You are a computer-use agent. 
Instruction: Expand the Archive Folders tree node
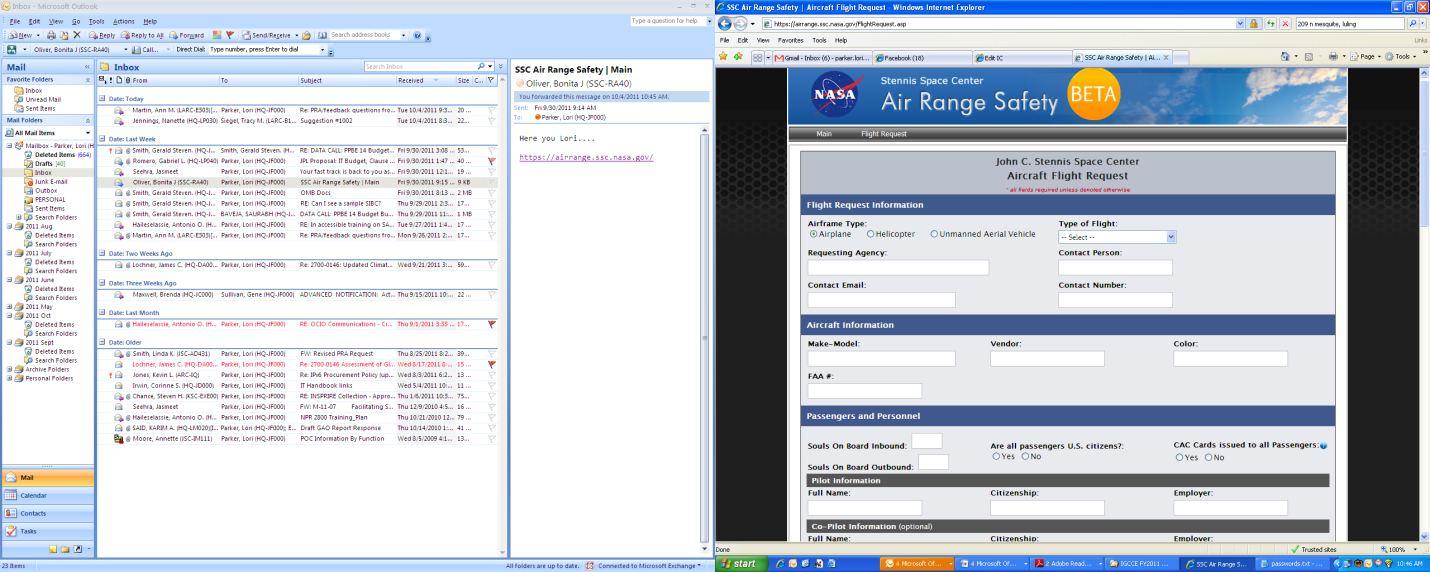(10, 369)
